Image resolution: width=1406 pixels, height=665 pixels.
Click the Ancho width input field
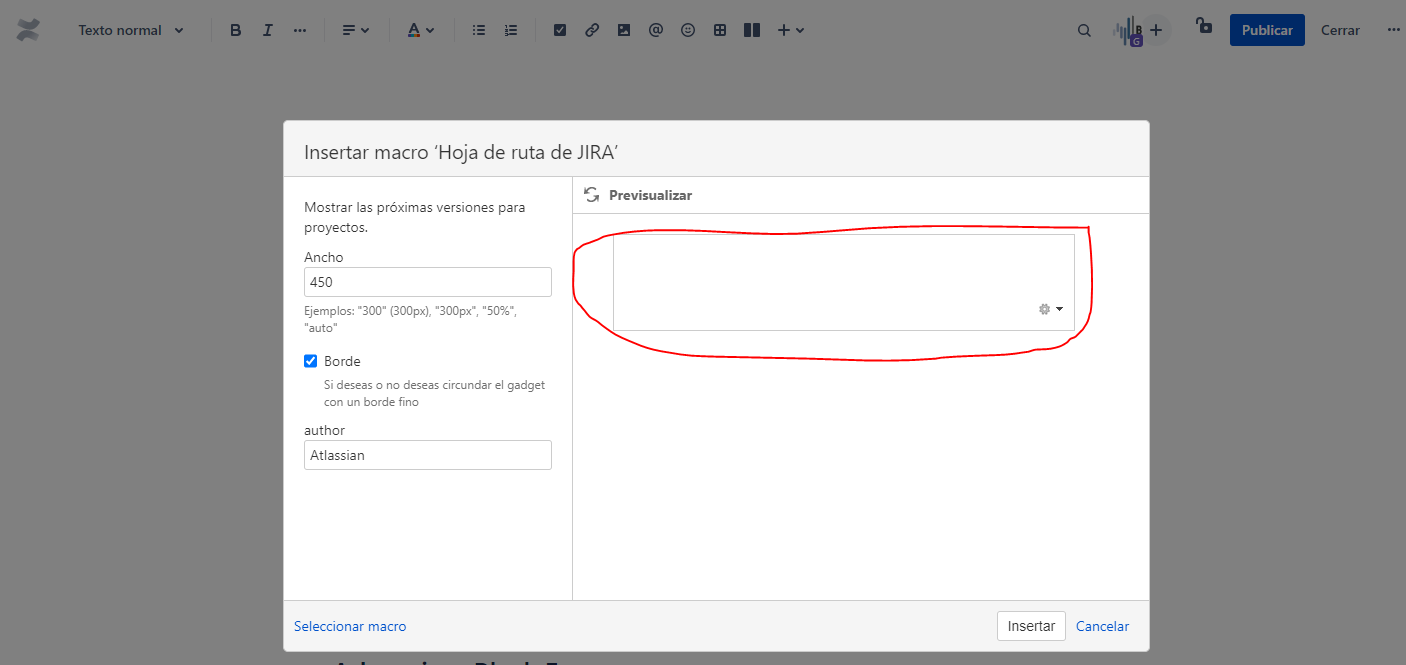click(x=428, y=282)
